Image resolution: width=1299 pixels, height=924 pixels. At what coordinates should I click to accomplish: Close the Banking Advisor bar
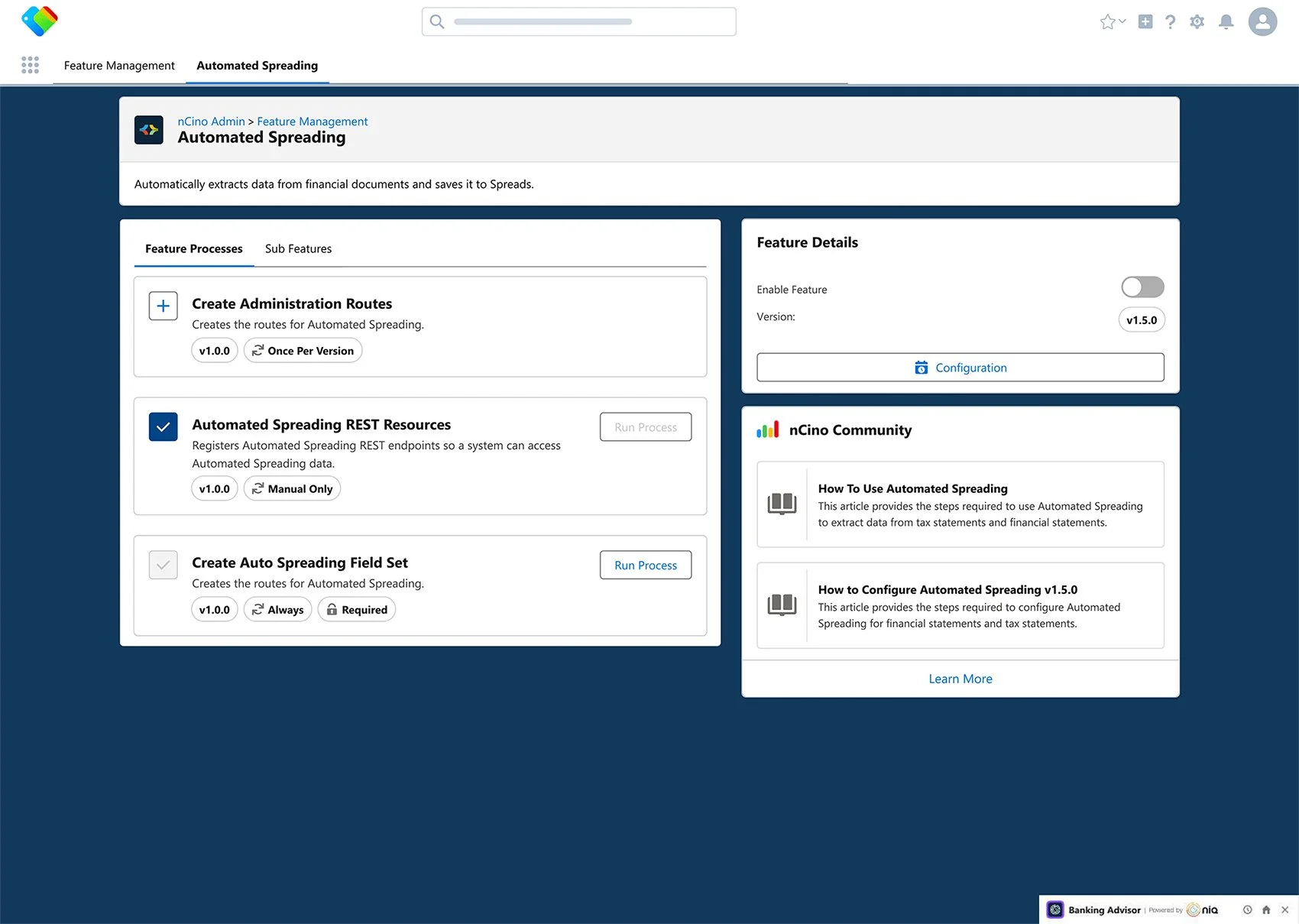pyautogui.click(x=1285, y=909)
